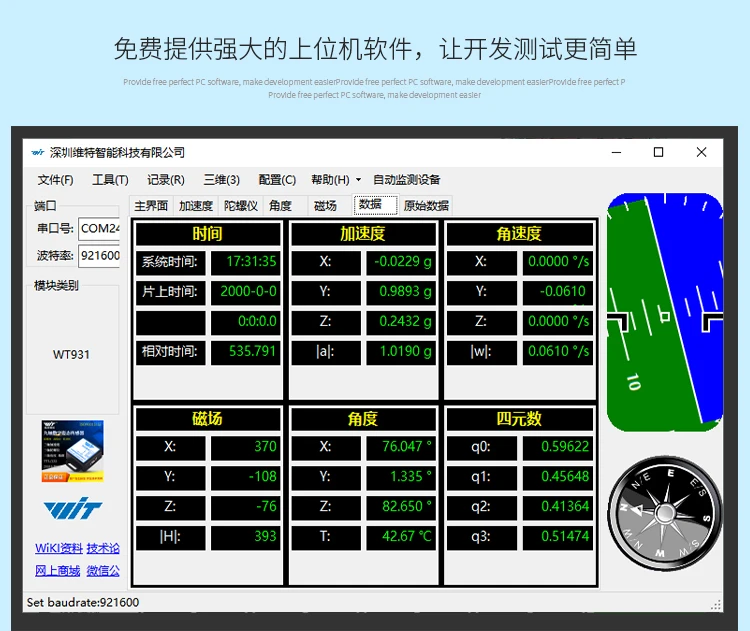Click |w| value 0.0610 °/s
This screenshot has width=750, height=631.
coord(558,352)
